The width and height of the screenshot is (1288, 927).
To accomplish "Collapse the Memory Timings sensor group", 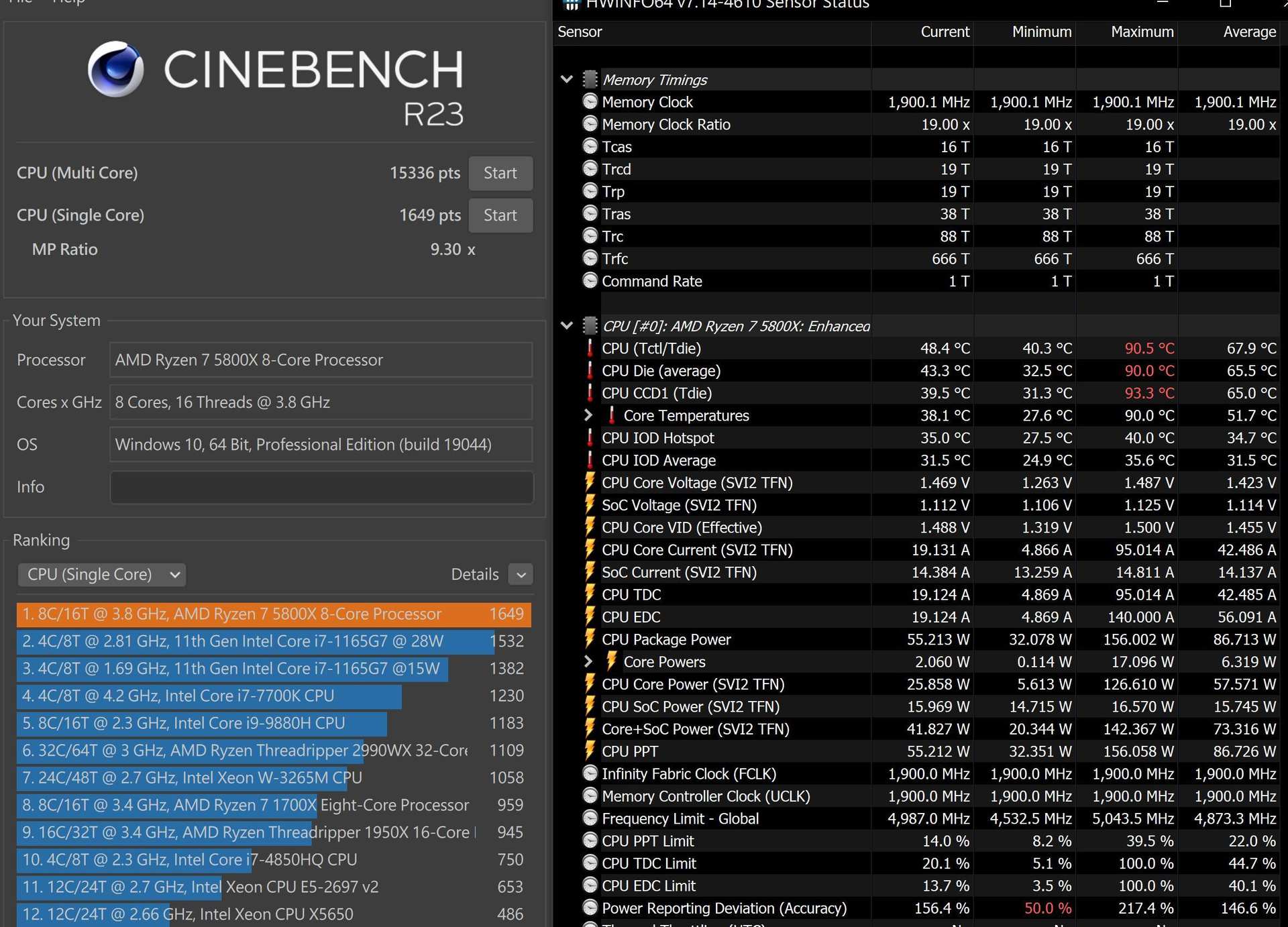I will [x=567, y=80].
